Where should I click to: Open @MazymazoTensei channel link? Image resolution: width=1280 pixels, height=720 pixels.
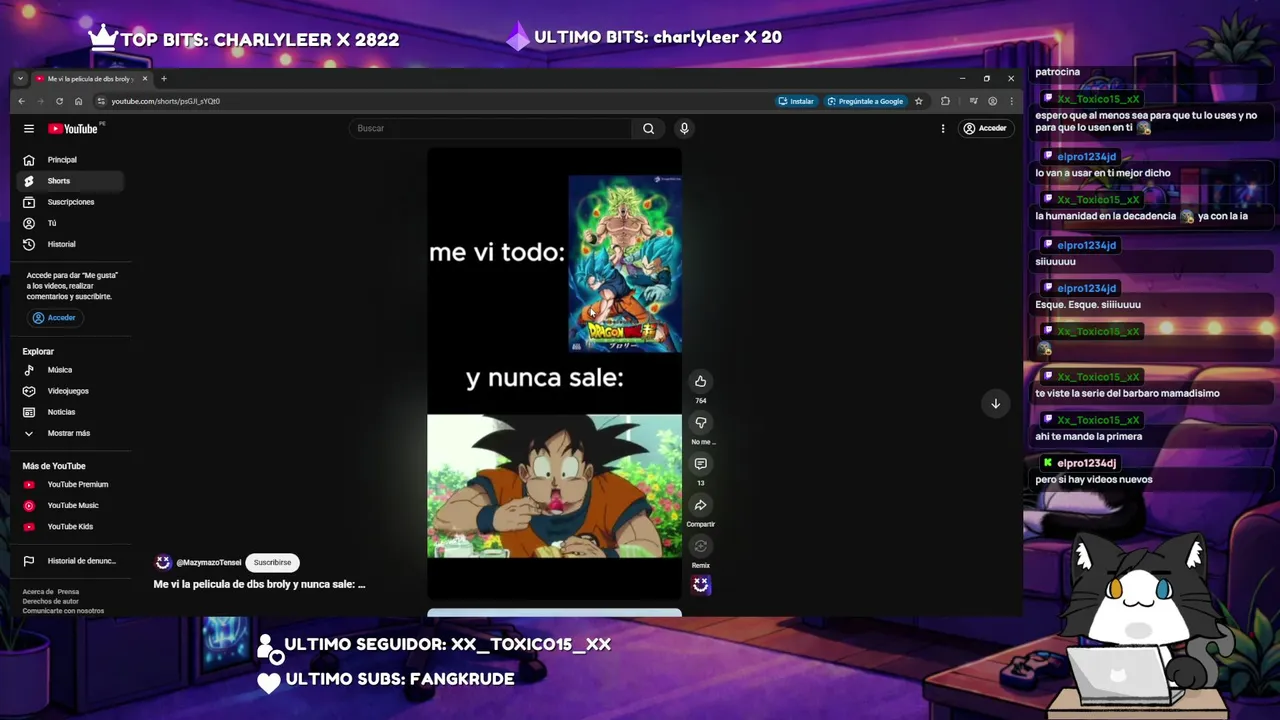pyautogui.click(x=209, y=563)
